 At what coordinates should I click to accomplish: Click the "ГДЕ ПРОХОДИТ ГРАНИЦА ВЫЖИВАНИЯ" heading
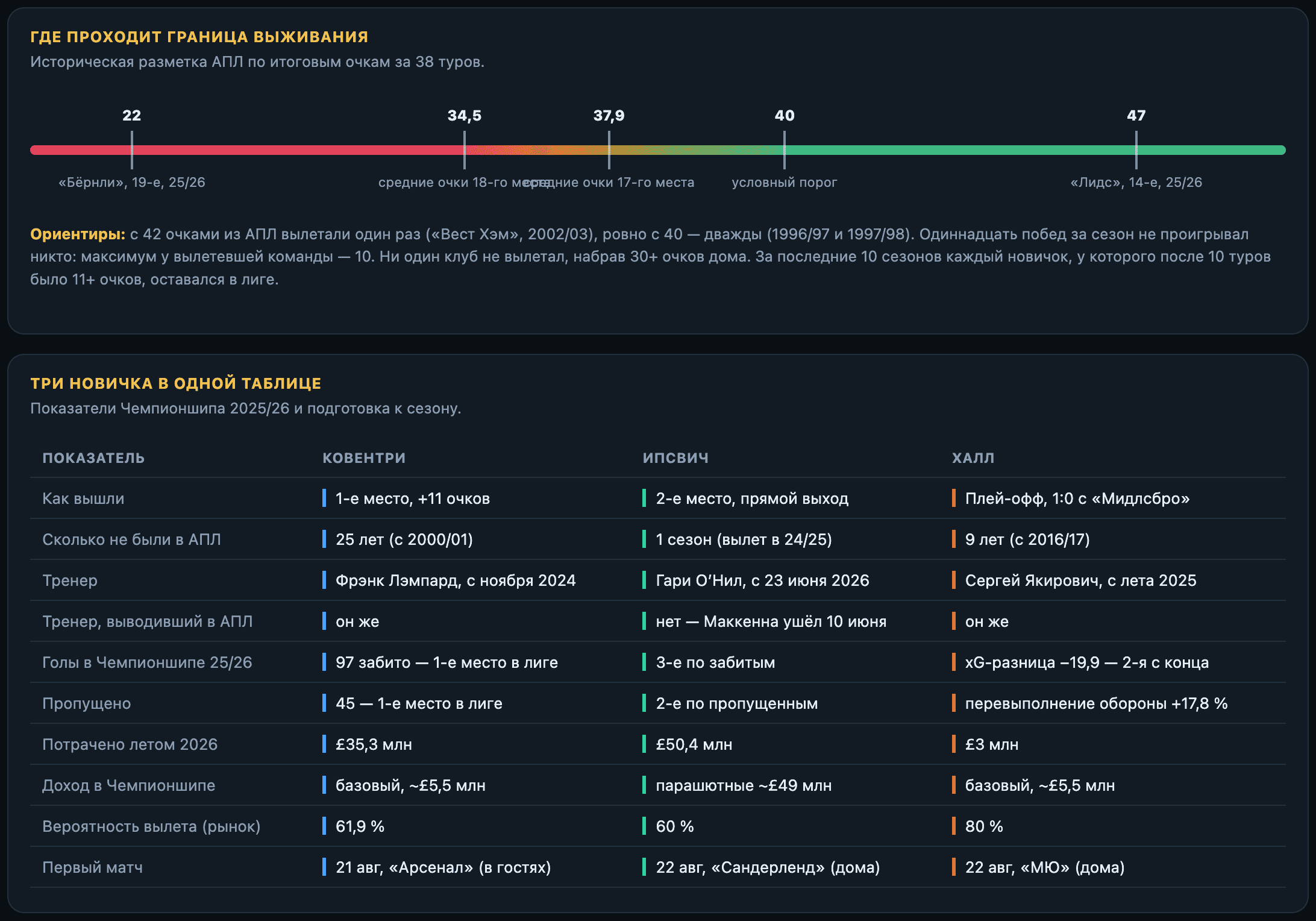coord(199,37)
